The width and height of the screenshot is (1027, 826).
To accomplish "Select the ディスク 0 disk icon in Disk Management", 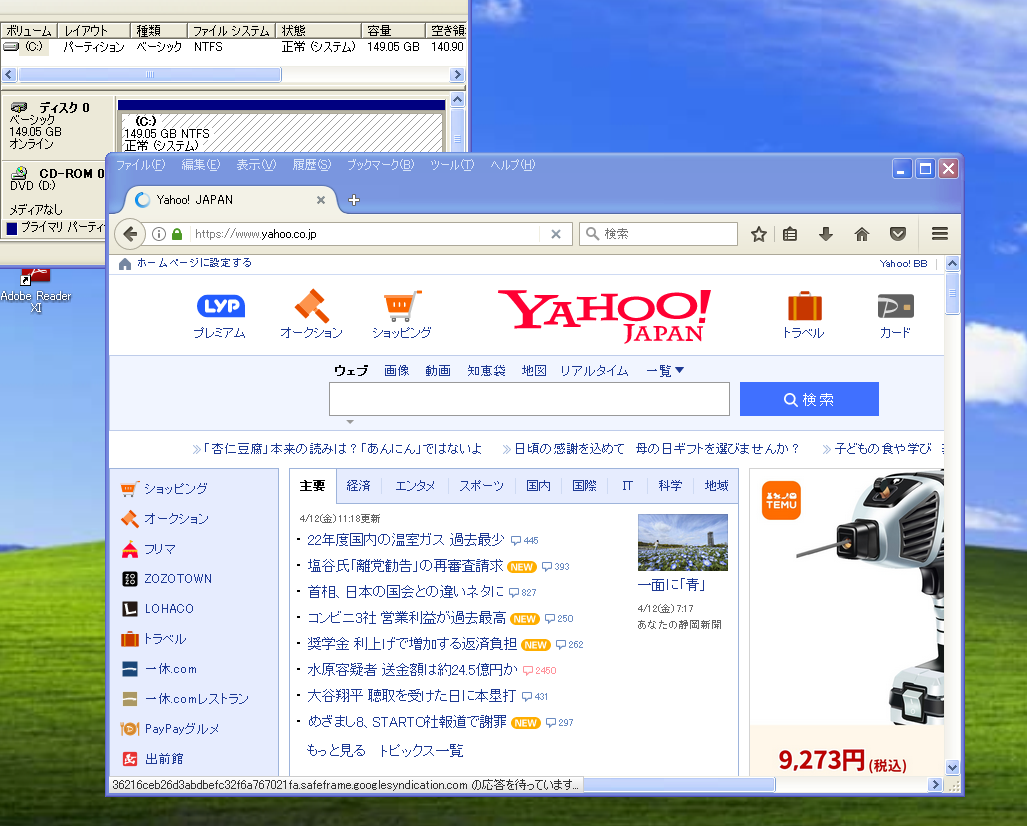I will pyautogui.click(x=20, y=107).
